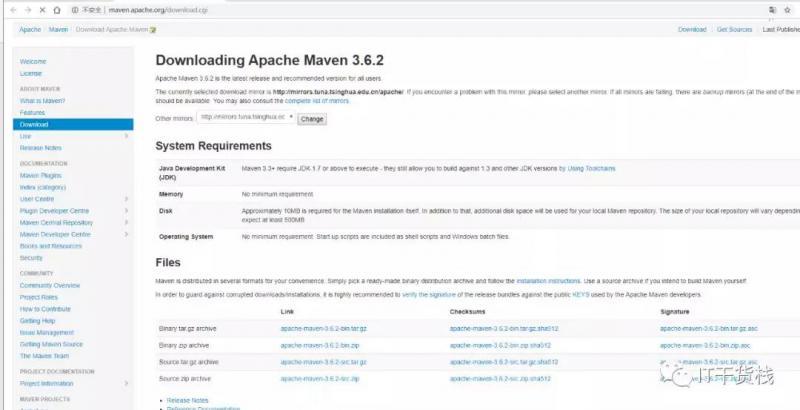Screen dimensions: 800x410
Task: Open How to Contribute sidebar link
Action: point(45,309)
